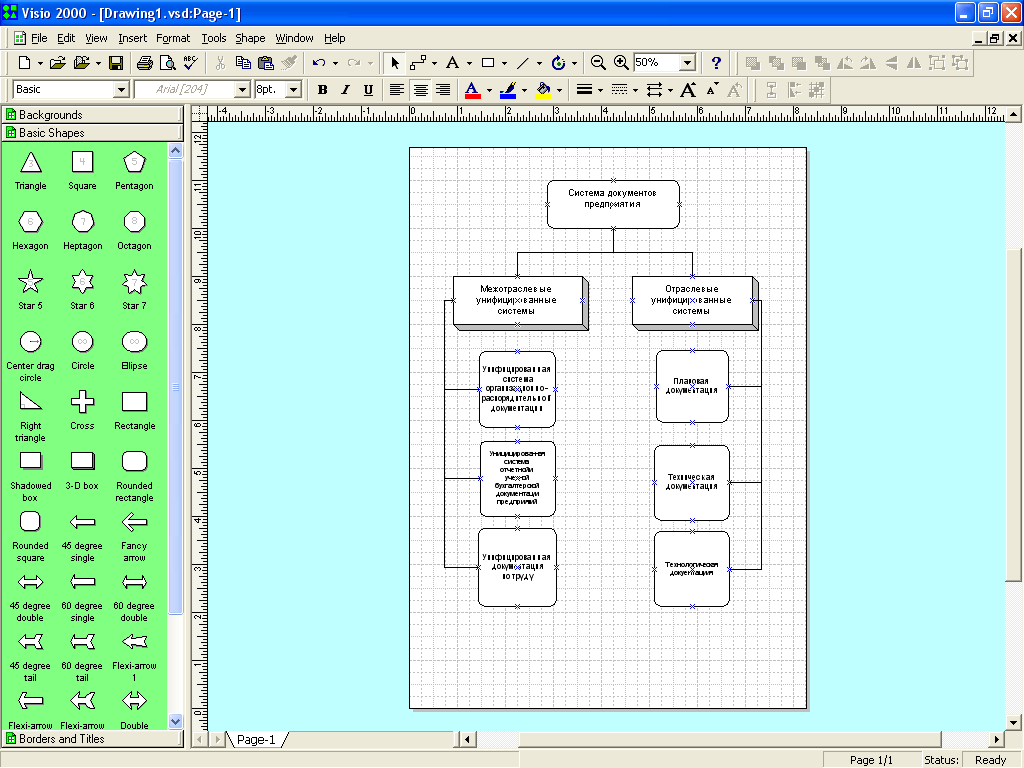Undo the last action

(x=319, y=63)
